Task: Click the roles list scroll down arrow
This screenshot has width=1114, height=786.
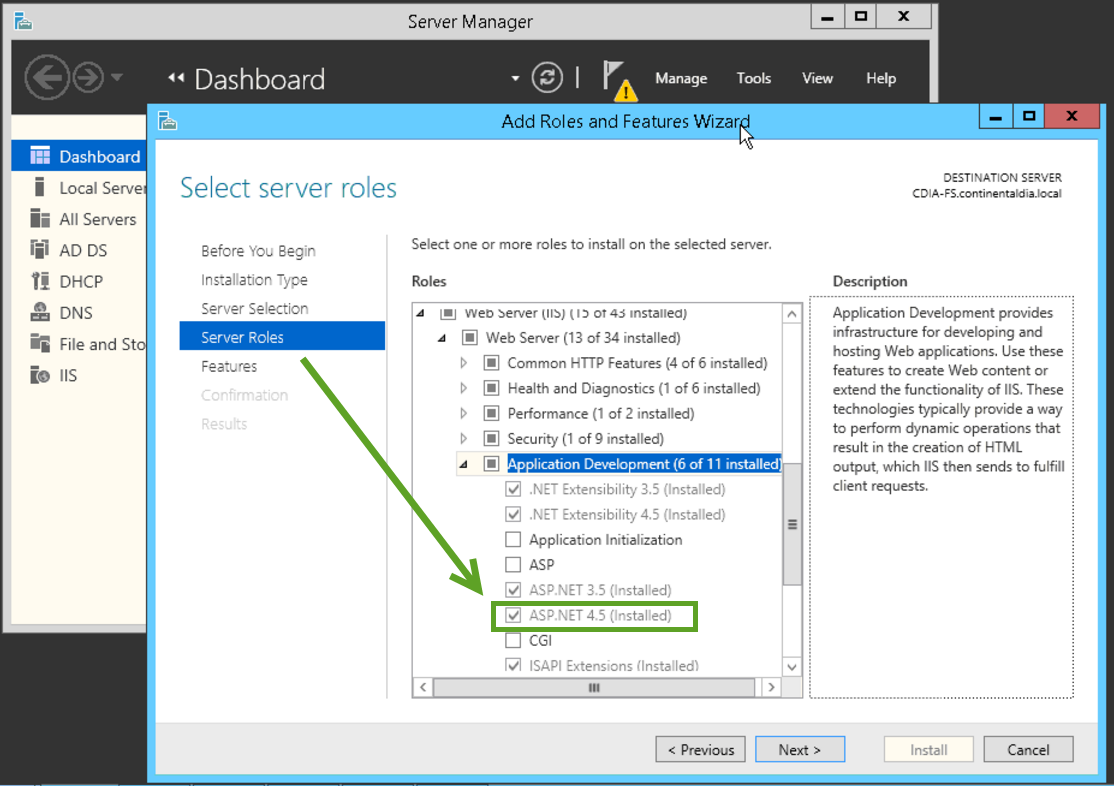Action: [792, 667]
